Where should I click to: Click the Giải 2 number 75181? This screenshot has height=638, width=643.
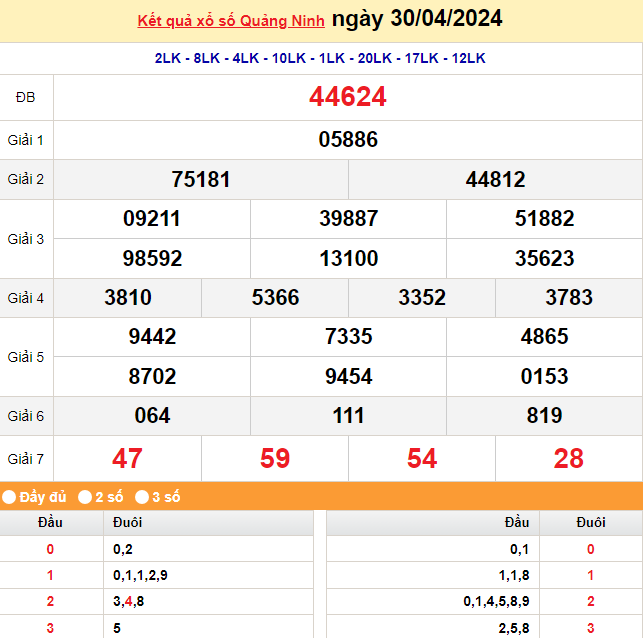pyautogui.click(x=201, y=180)
